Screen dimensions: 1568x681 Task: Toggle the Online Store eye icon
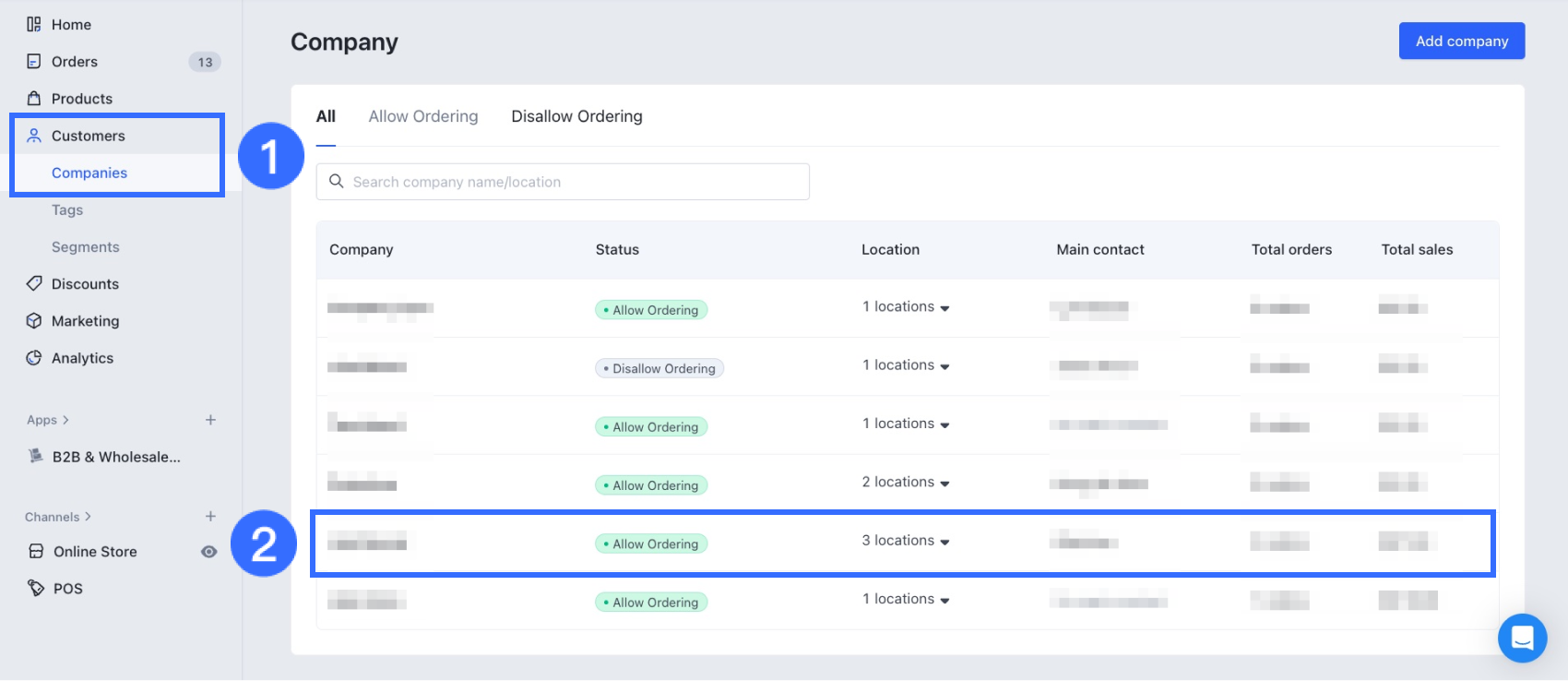pyautogui.click(x=209, y=552)
